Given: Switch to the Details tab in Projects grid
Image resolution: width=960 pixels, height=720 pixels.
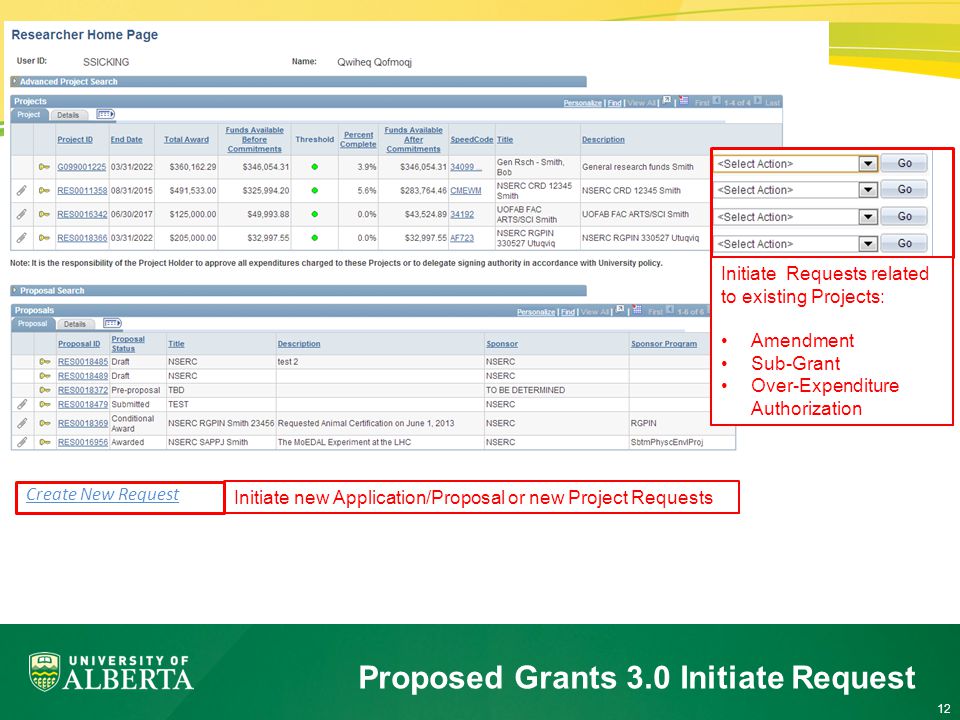Looking at the screenshot, I should [68, 115].
